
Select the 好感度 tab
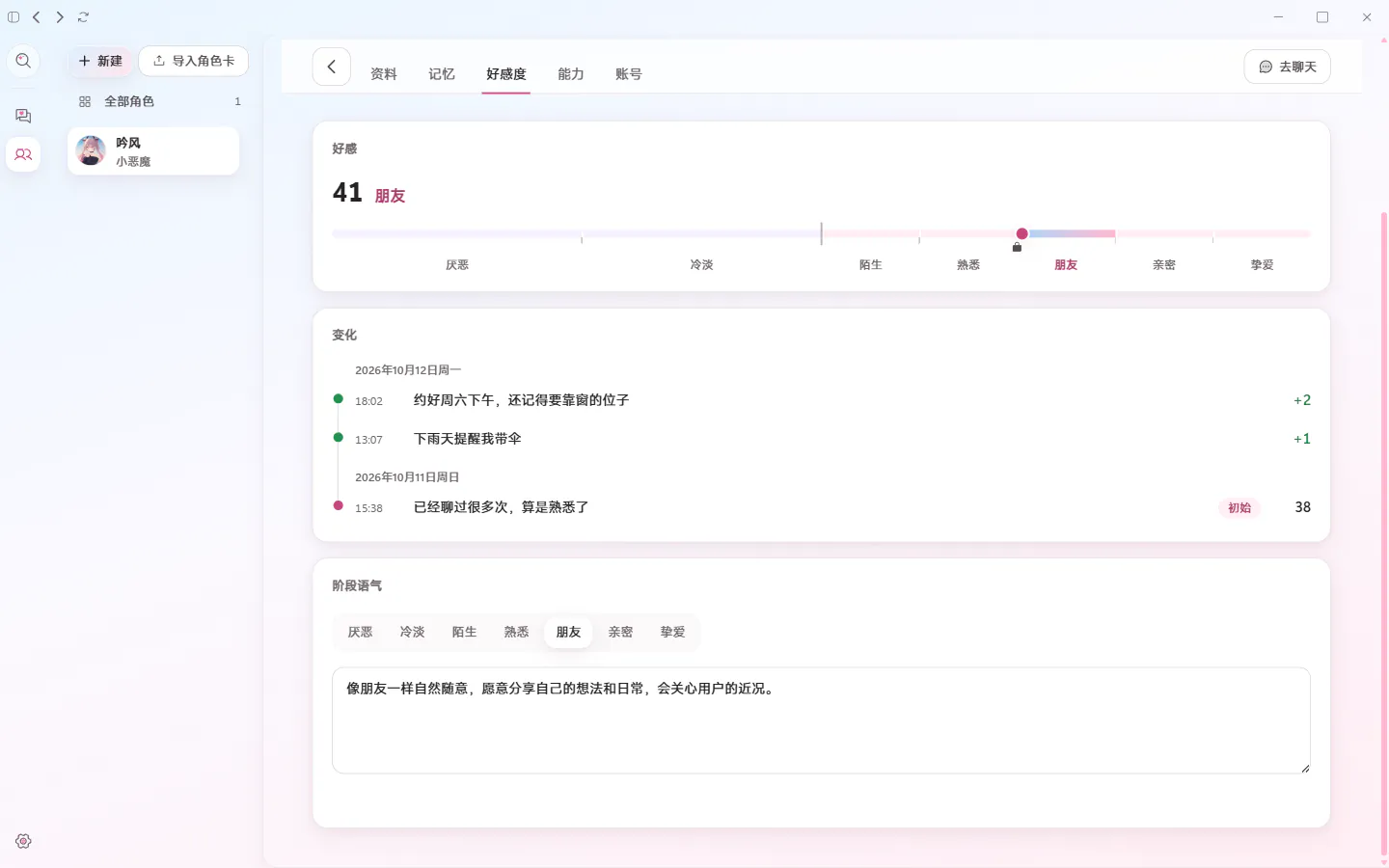click(x=506, y=74)
